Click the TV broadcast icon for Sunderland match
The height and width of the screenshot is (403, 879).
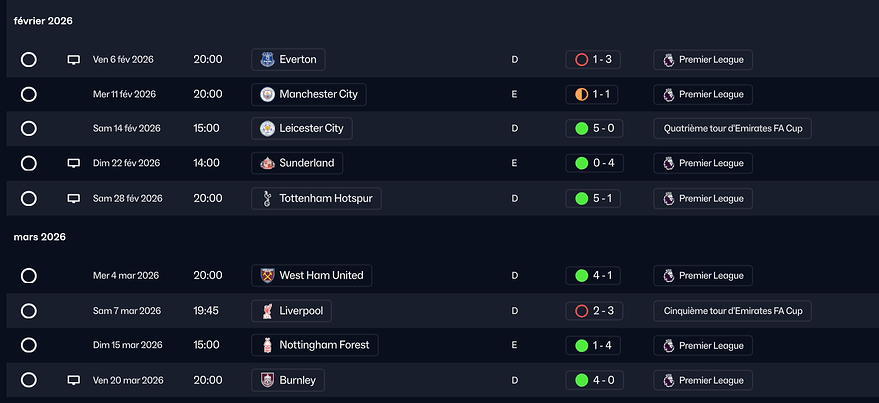[73, 163]
